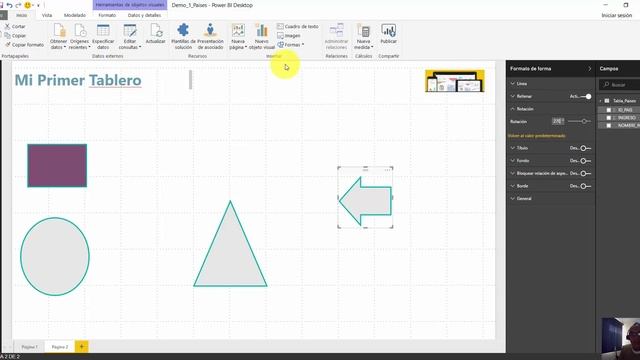The height and width of the screenshot is (360, 640).
Task: Insert a Cuadro de texto
Action: [x=298, y=26]
